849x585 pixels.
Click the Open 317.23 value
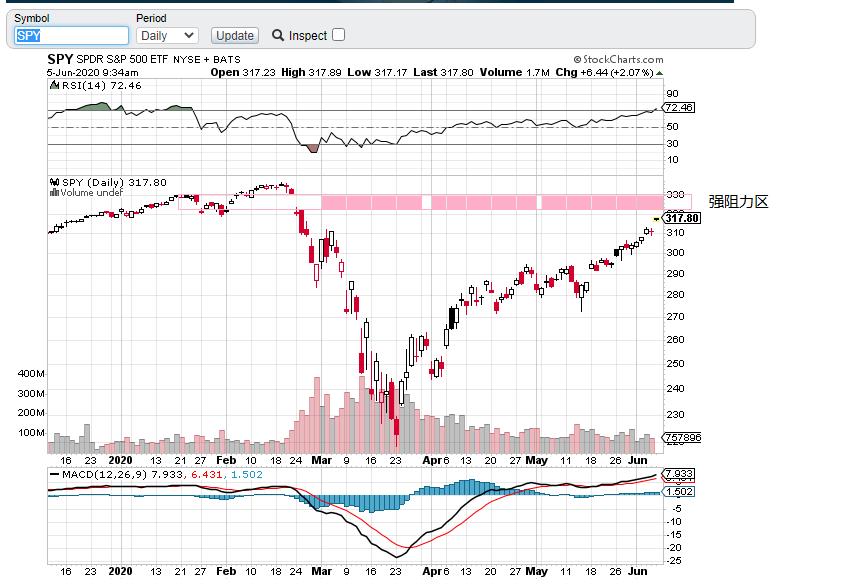pos(243,73)
